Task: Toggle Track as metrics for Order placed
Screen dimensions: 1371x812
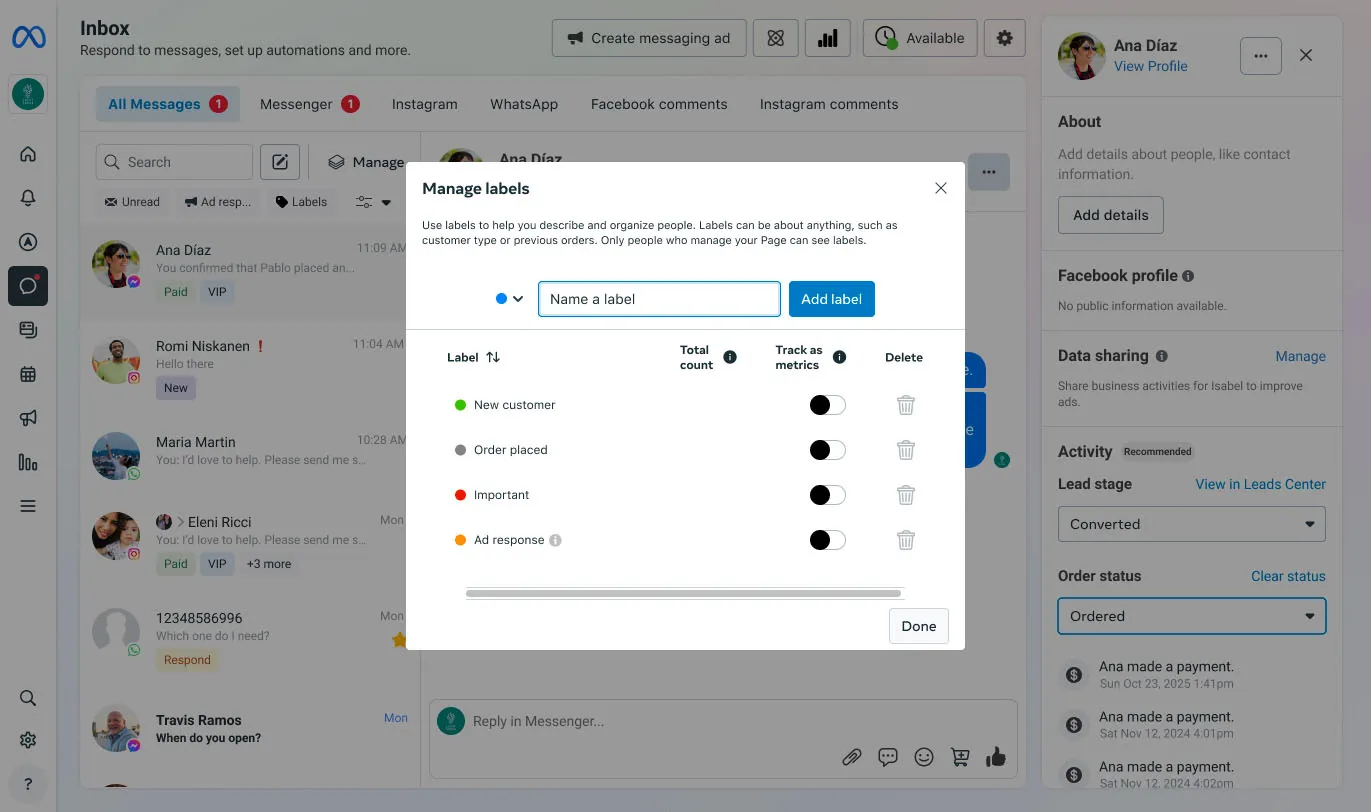Action: click(827, 450)
